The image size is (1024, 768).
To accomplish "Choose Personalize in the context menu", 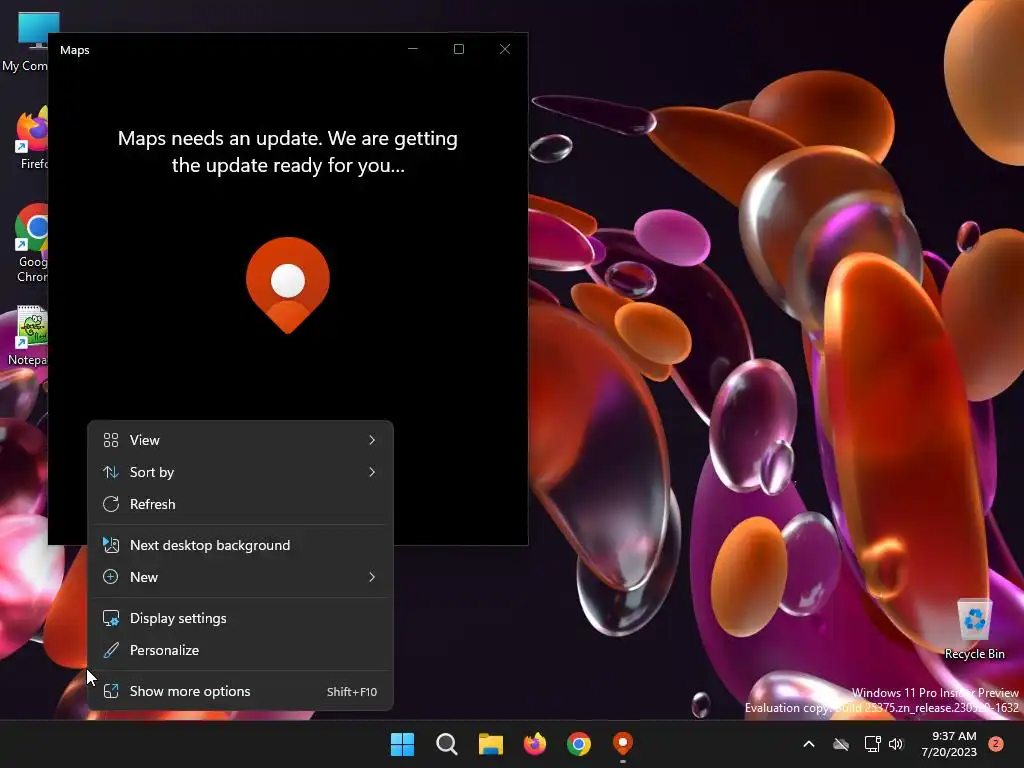I will (240, 650).
